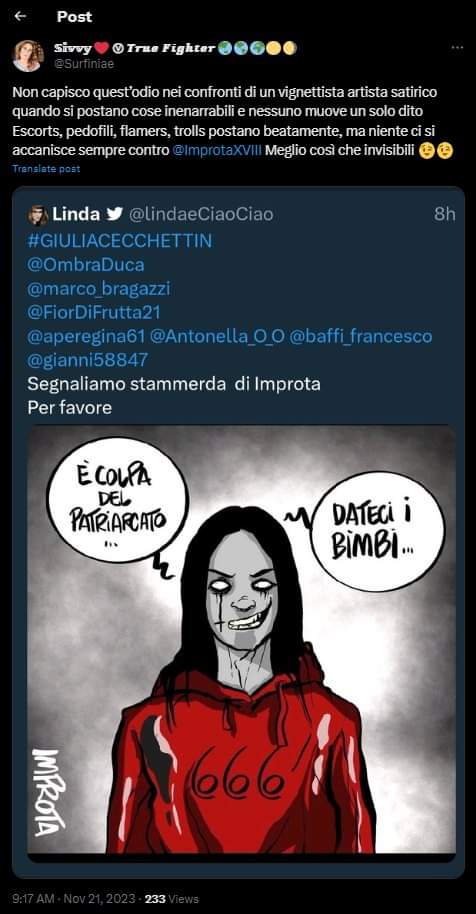476x914 pixels.
Task: Open the @lindaeCiaoCiao handle
Action: click(x=200, y=215)
